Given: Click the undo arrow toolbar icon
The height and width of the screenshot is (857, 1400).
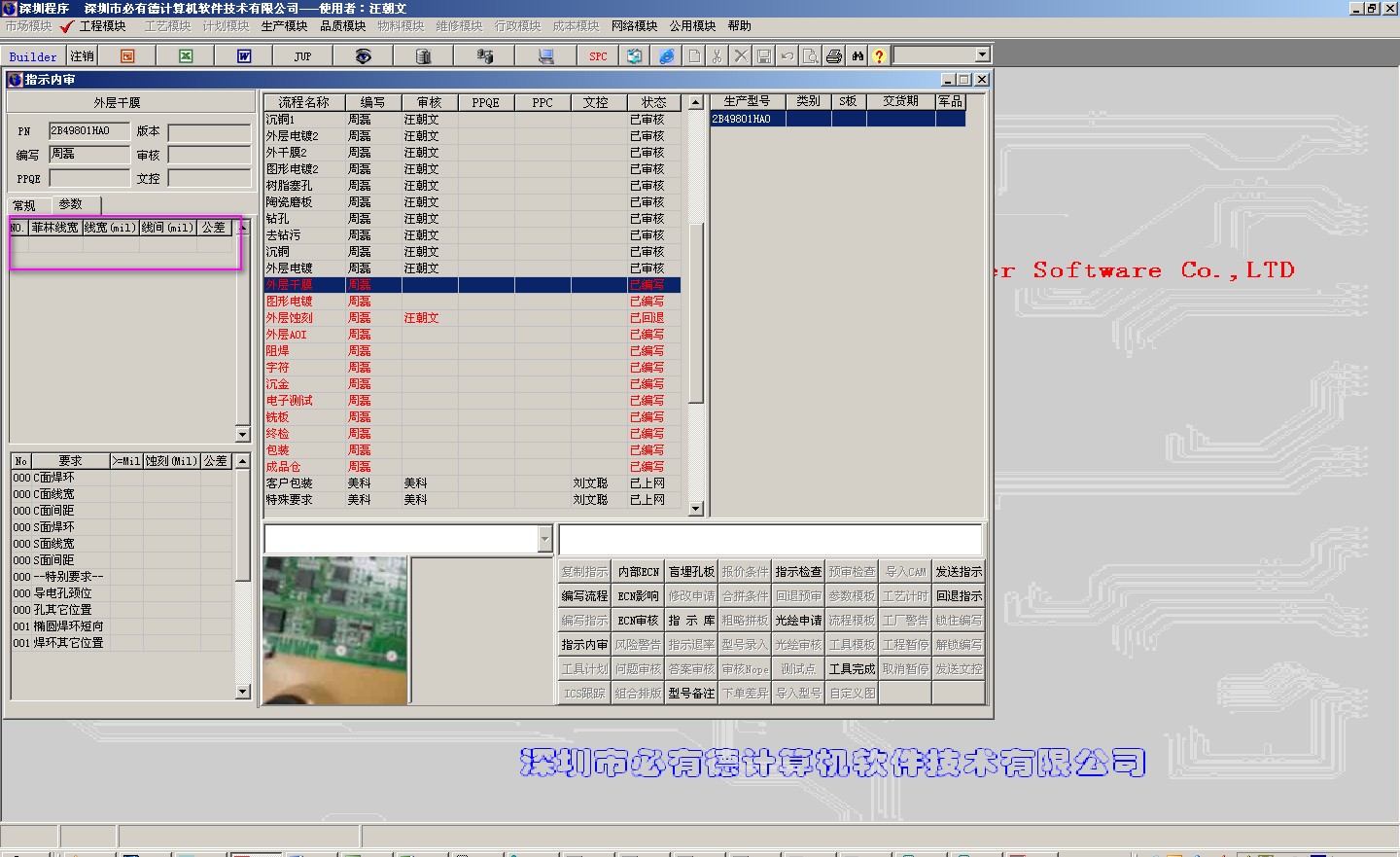Looking at the screenshot, I should [787, 56].
